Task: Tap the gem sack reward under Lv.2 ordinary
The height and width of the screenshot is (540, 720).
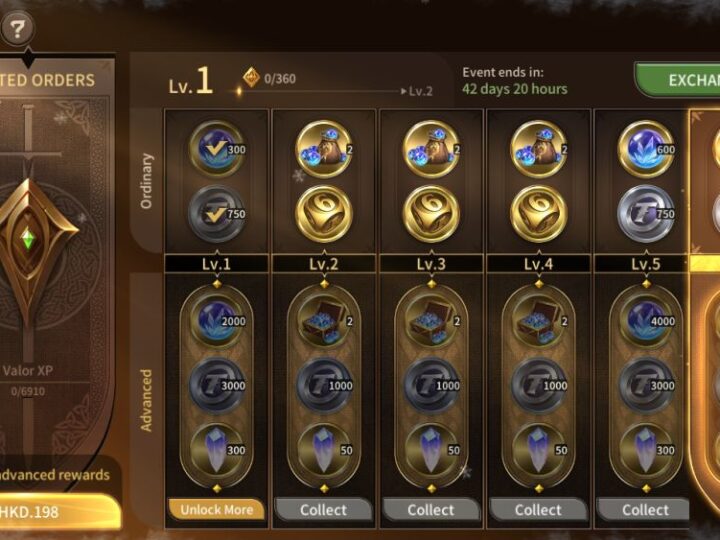Action: [324, 149]
